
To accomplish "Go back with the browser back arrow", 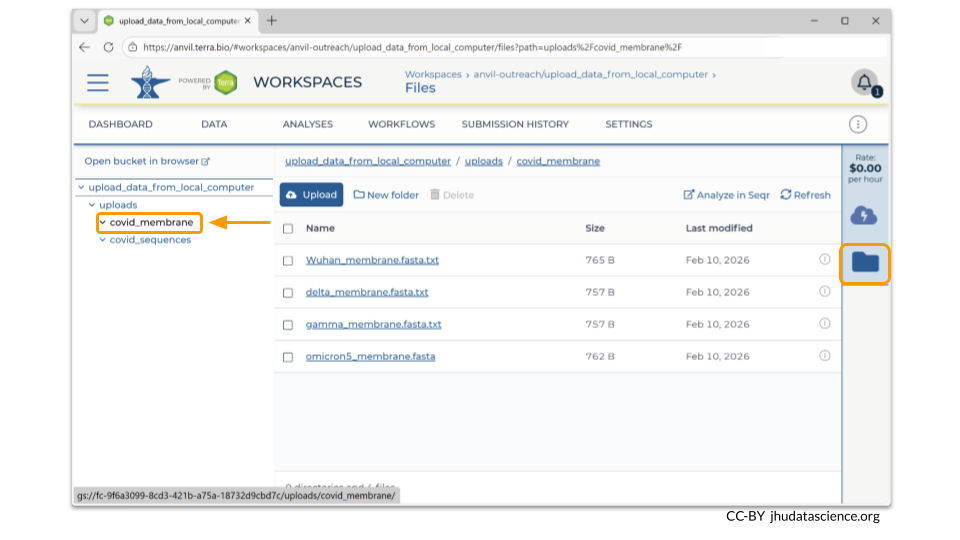I will tap(84, 47).
